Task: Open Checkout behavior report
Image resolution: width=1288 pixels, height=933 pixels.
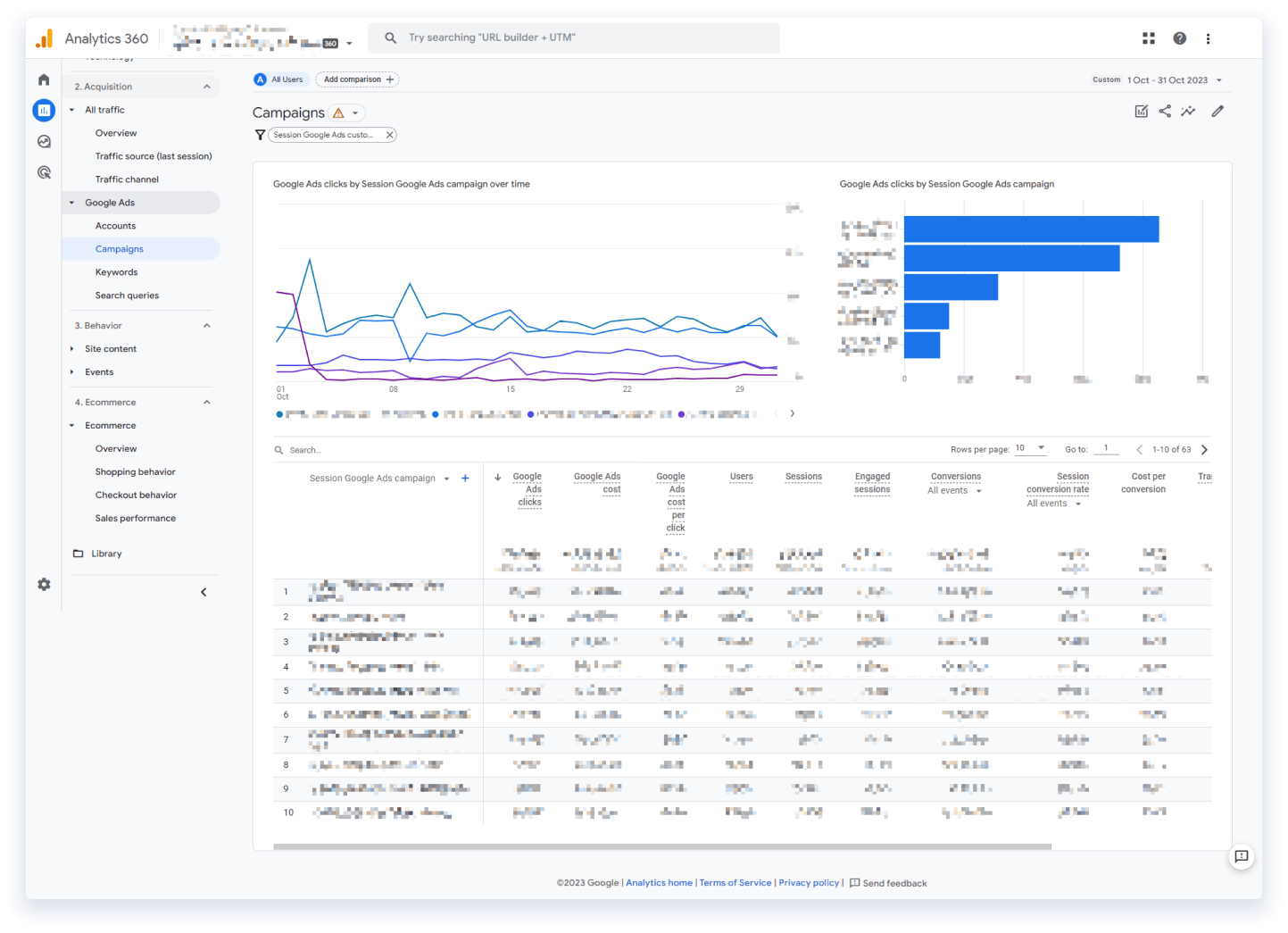Action: [x=136, y=496]
